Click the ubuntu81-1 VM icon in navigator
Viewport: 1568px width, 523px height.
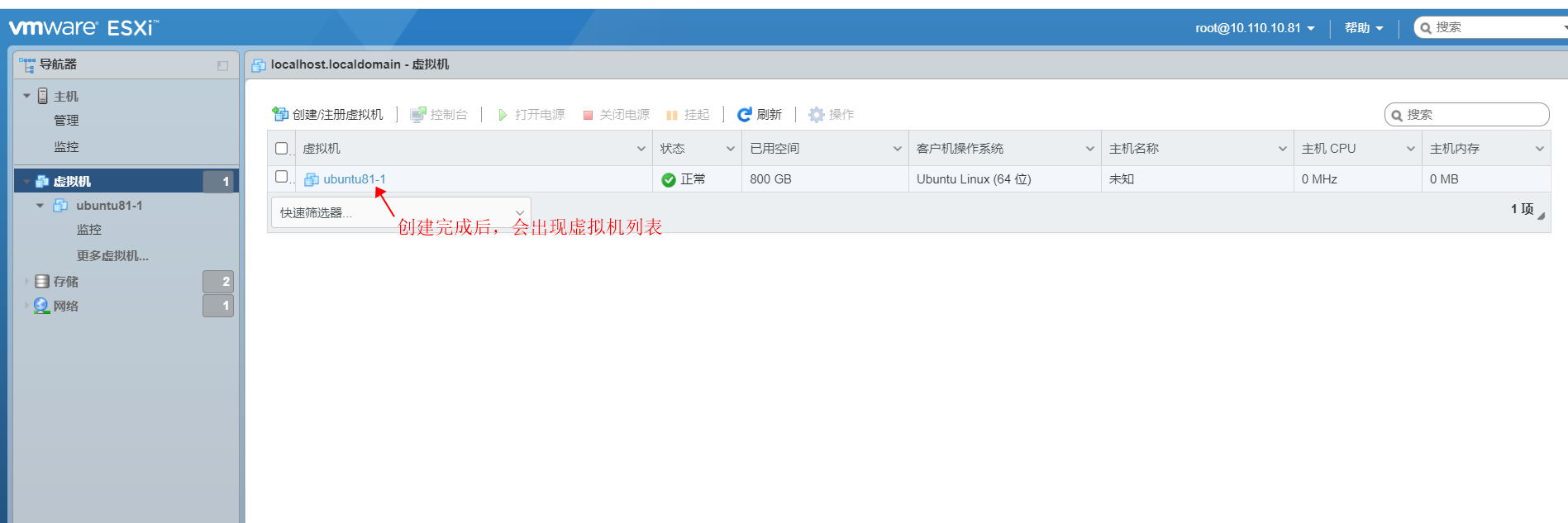click(x=60, y=205)
